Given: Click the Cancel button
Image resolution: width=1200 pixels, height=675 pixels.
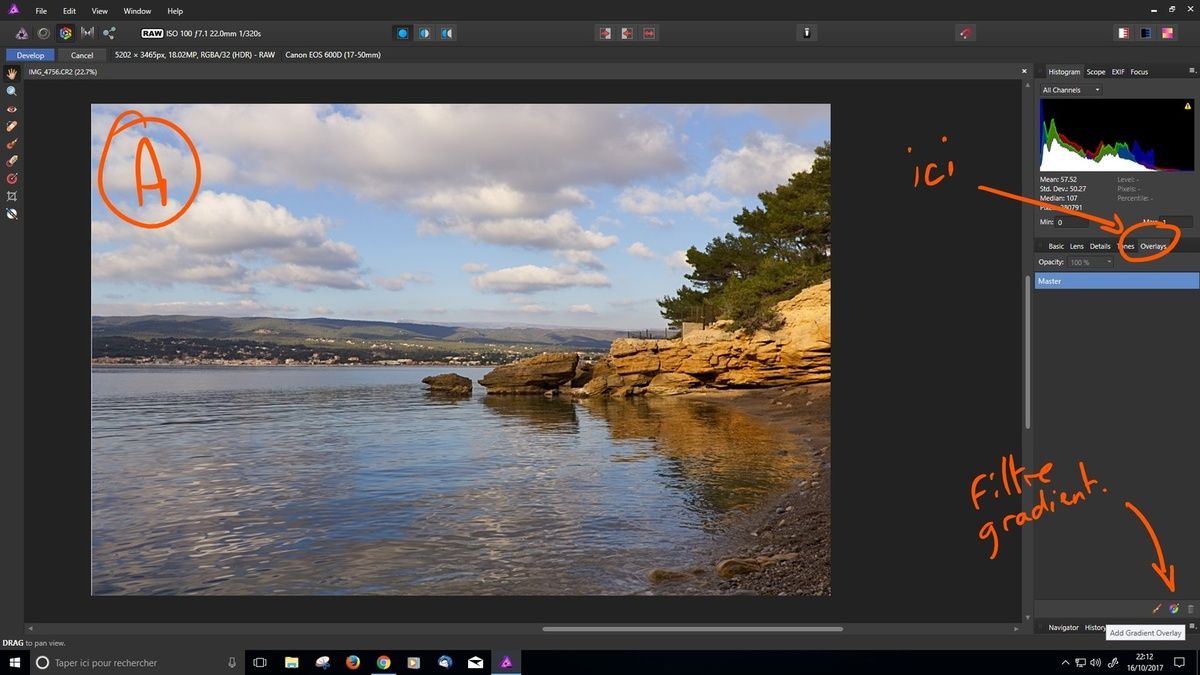Looking at the screenshot, I should [x=82, y=55].
